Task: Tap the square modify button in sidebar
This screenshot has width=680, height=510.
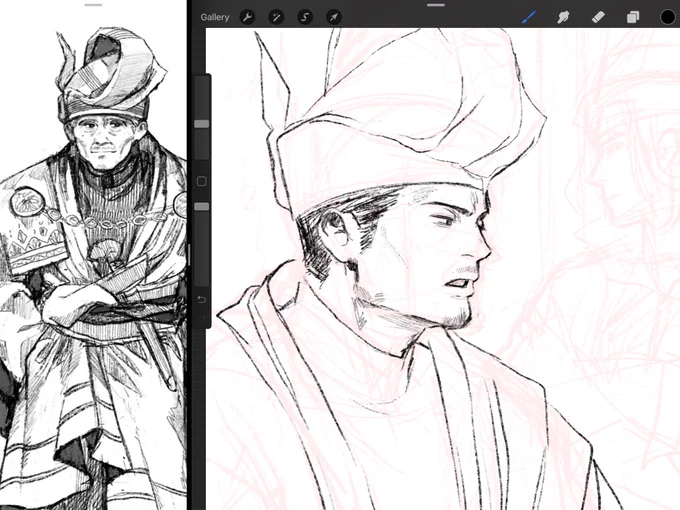Action: click(202, 181)
